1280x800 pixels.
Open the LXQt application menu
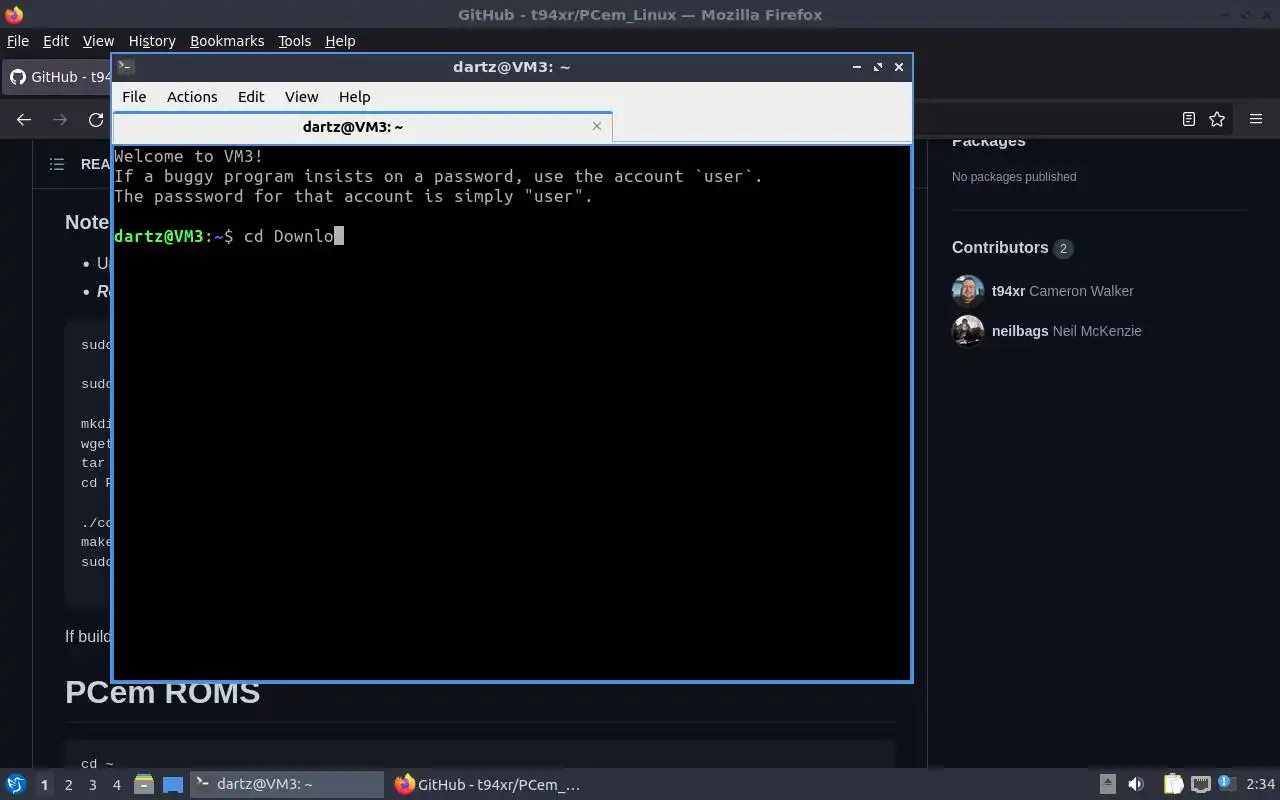15,785
